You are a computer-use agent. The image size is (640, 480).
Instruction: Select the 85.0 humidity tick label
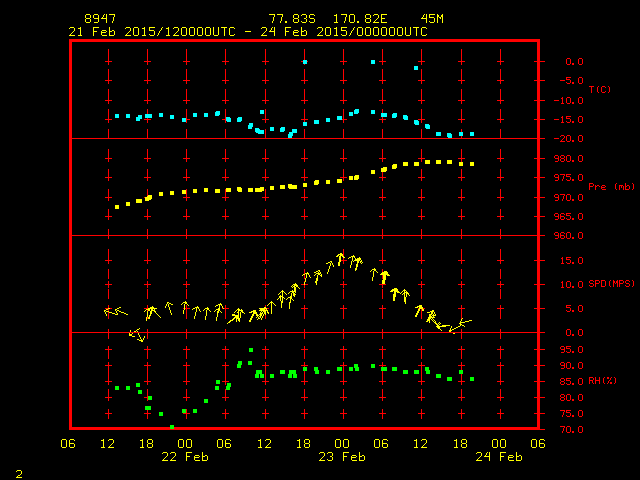click(x=571, y=382)
